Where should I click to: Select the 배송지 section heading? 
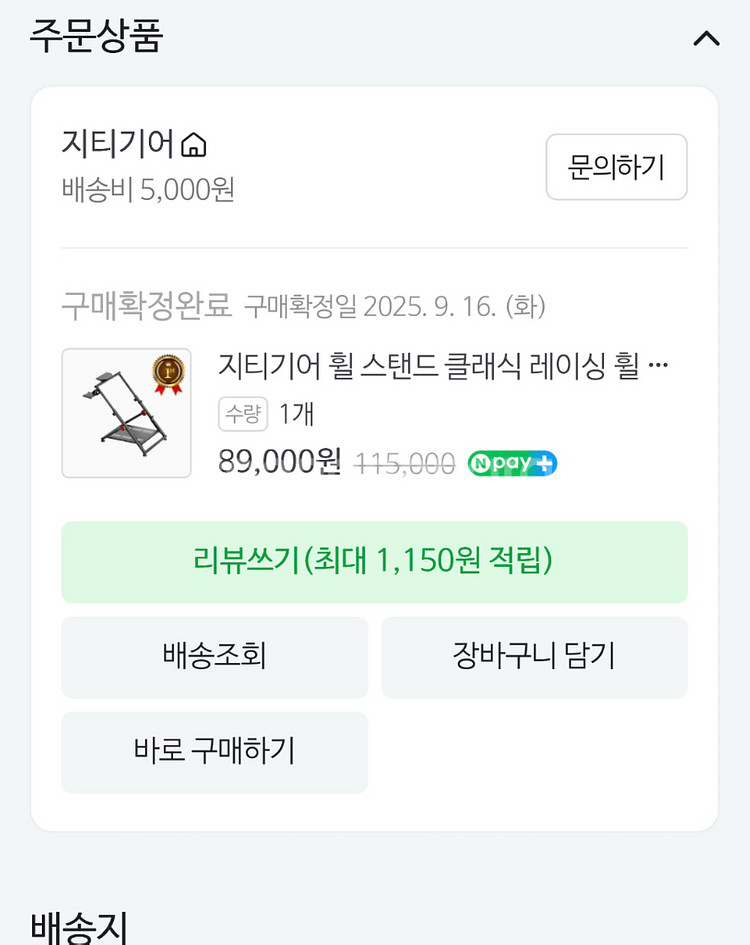[79, 927]
